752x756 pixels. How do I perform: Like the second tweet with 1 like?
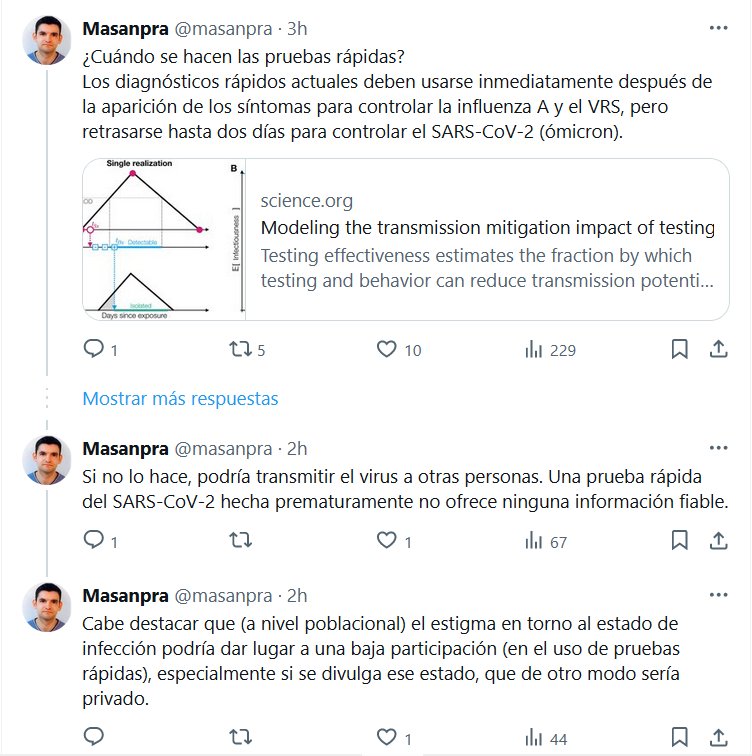[387, 541]
